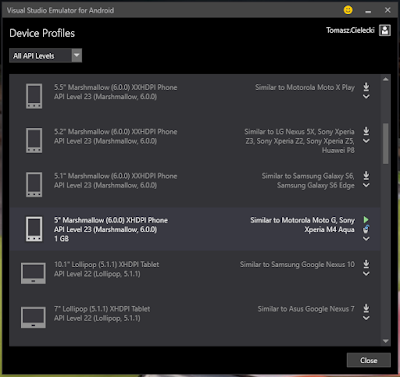Download the 7" Lollipop Nexus 7 Tablet profile

(366, 308)
